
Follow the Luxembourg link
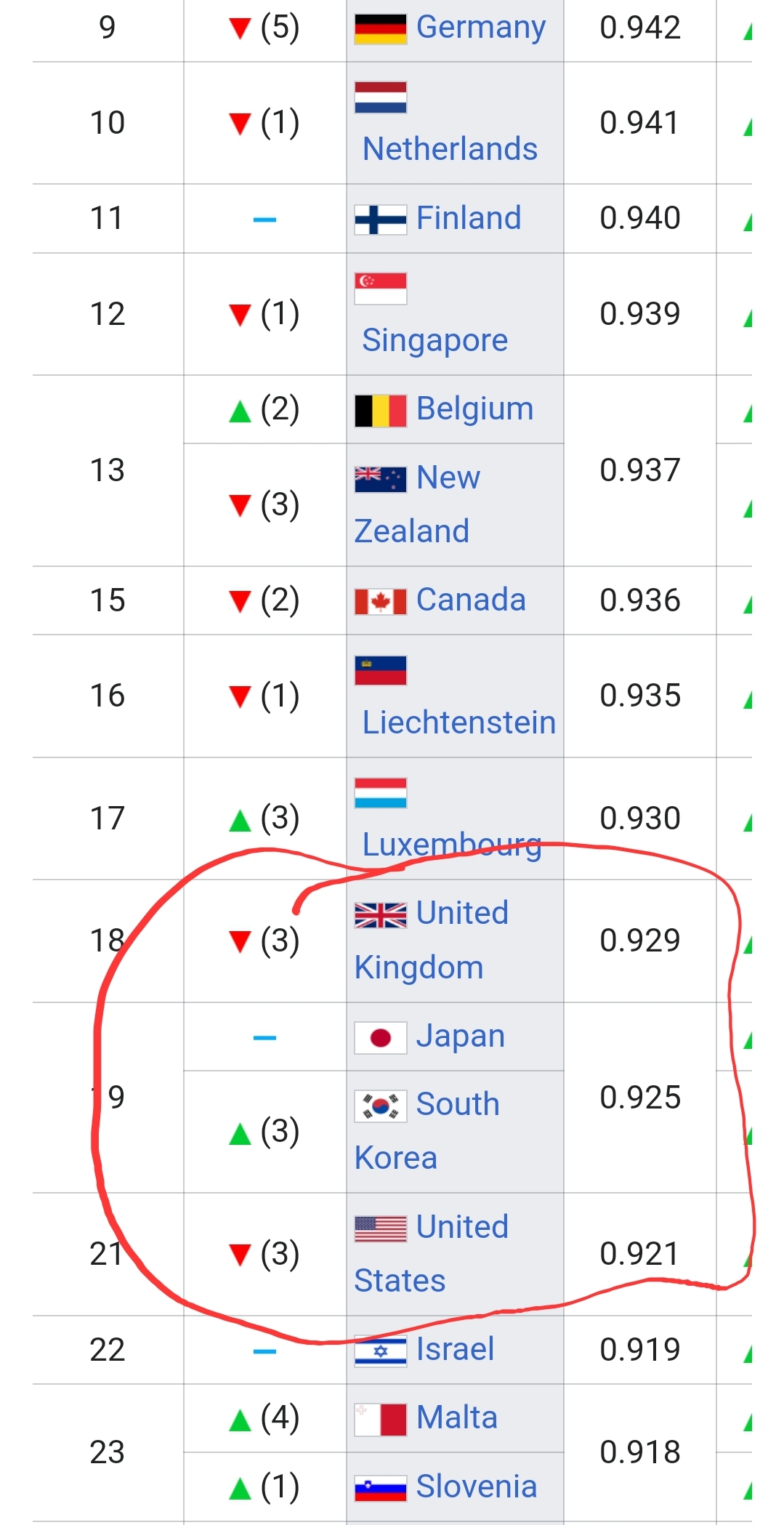(451, 845)
